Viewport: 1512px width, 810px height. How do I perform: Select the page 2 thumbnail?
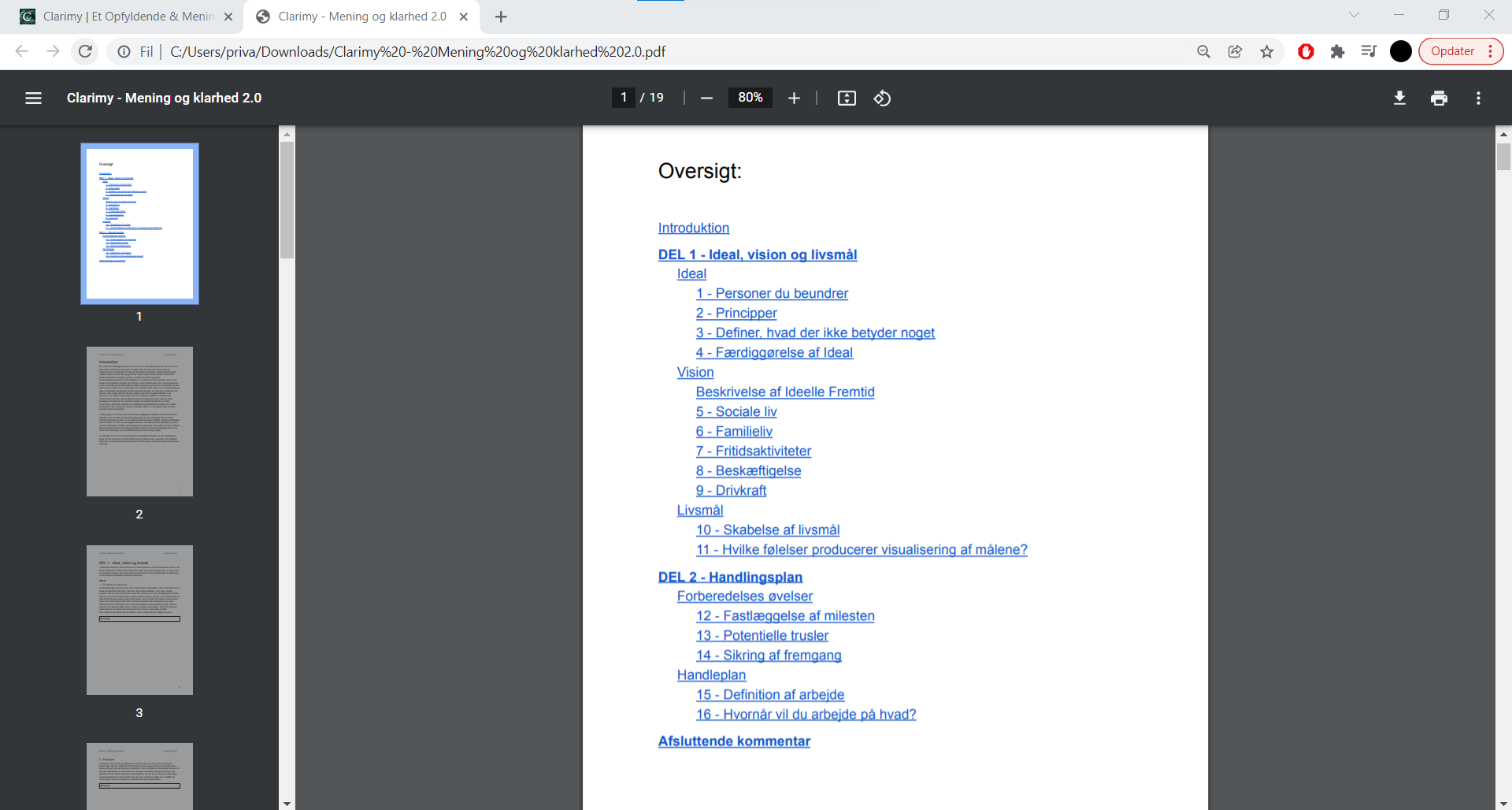click(139, 422)
